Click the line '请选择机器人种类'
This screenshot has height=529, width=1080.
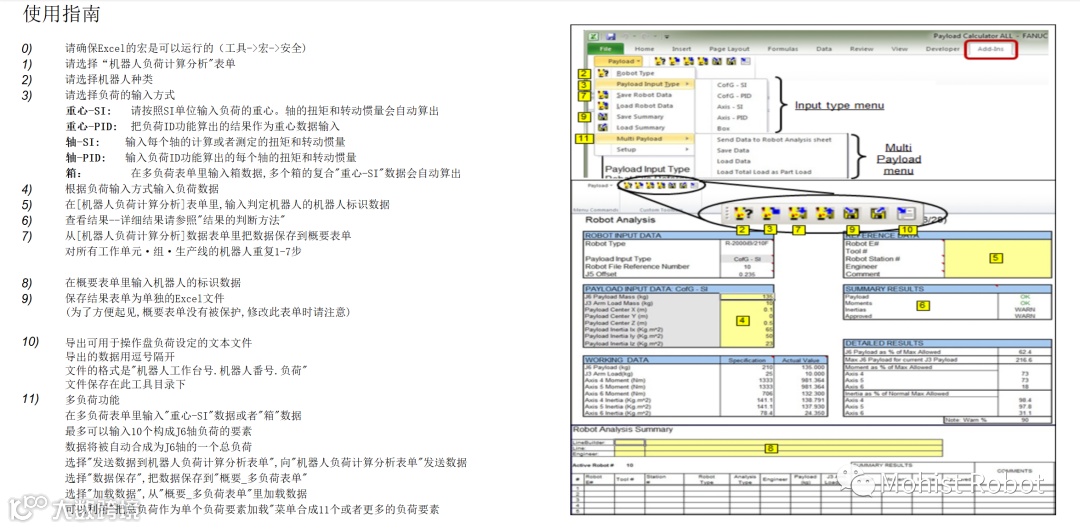coord(110,80)
